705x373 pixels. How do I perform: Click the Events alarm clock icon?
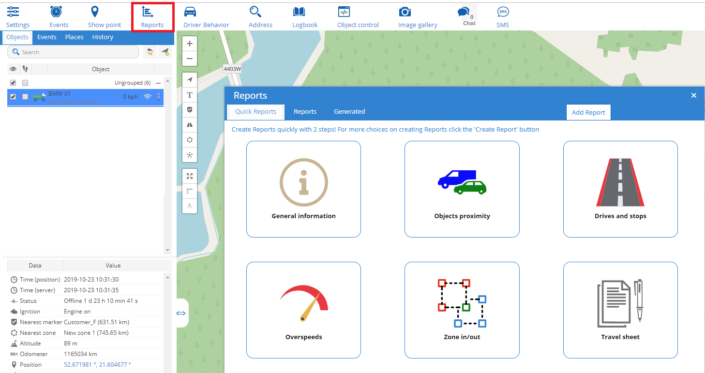click(x=56, y=11)
